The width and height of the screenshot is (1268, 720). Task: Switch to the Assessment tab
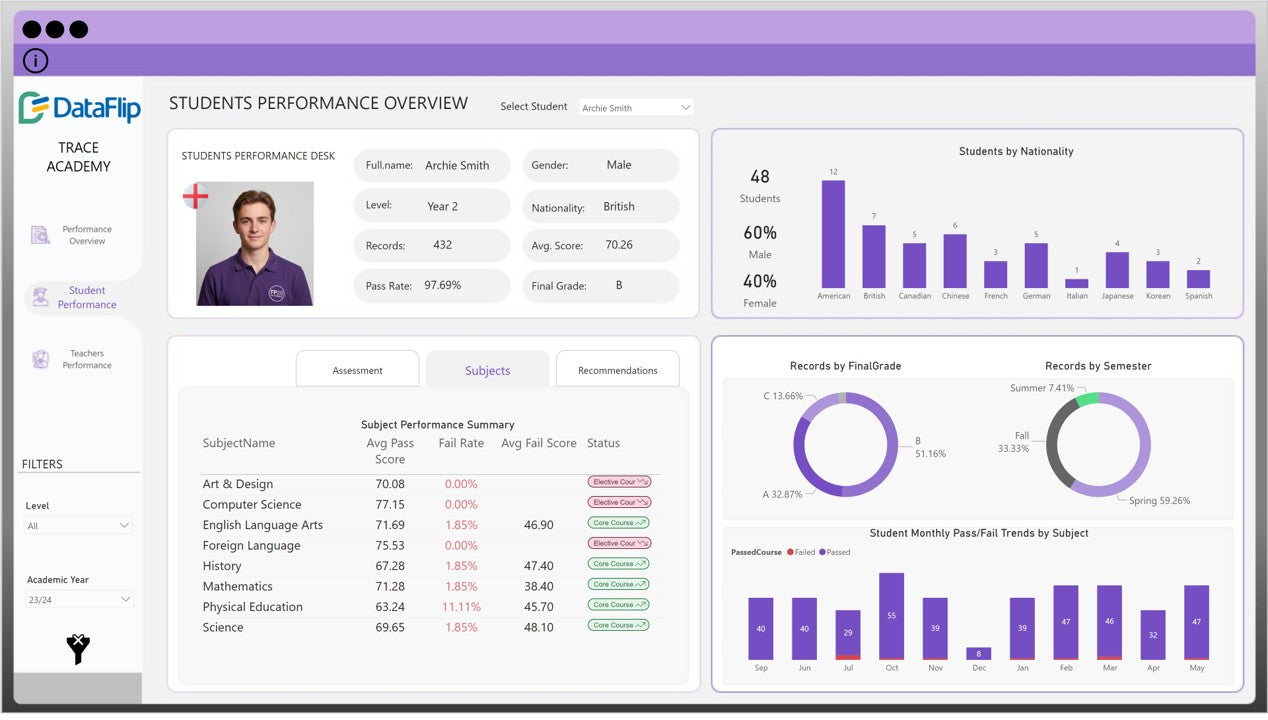pos(357,369)
